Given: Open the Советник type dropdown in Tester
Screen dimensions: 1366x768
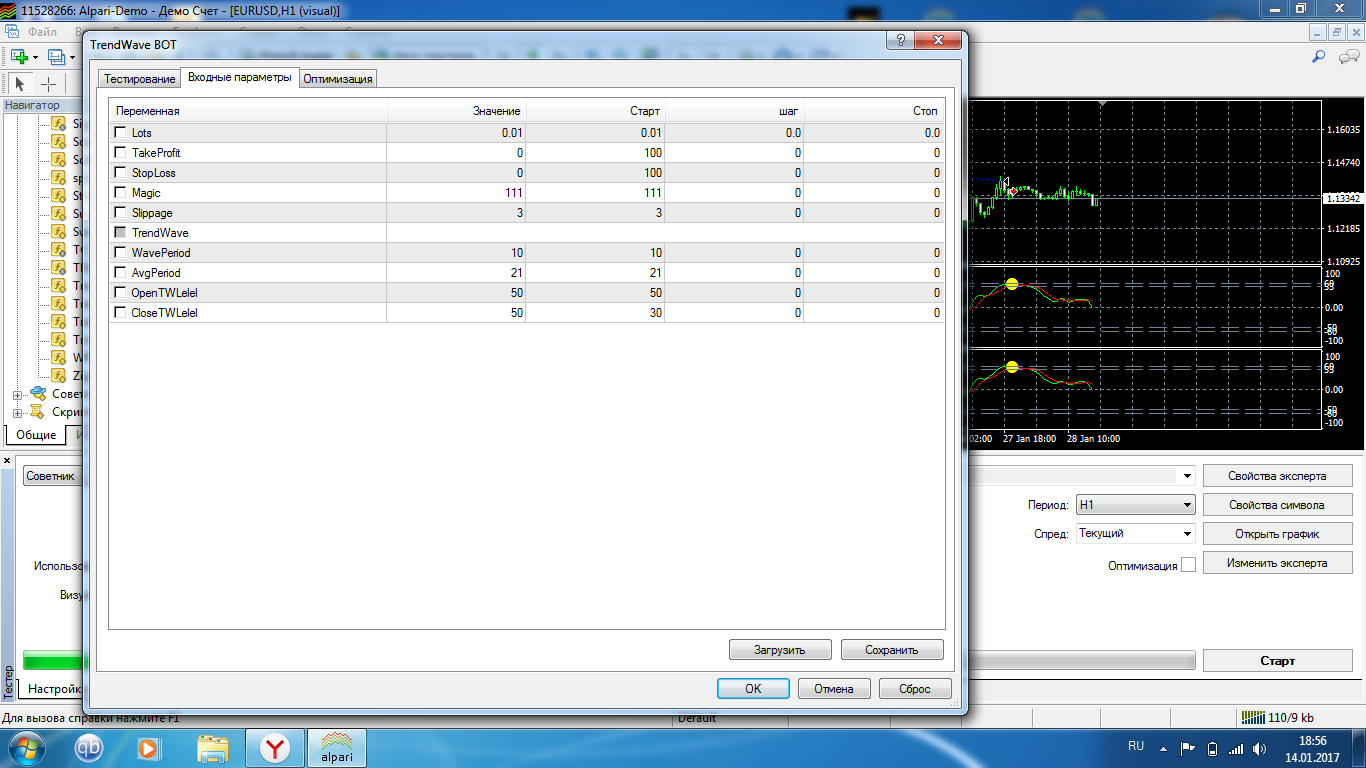Looking at the screenshot, I should click(53, 476).
